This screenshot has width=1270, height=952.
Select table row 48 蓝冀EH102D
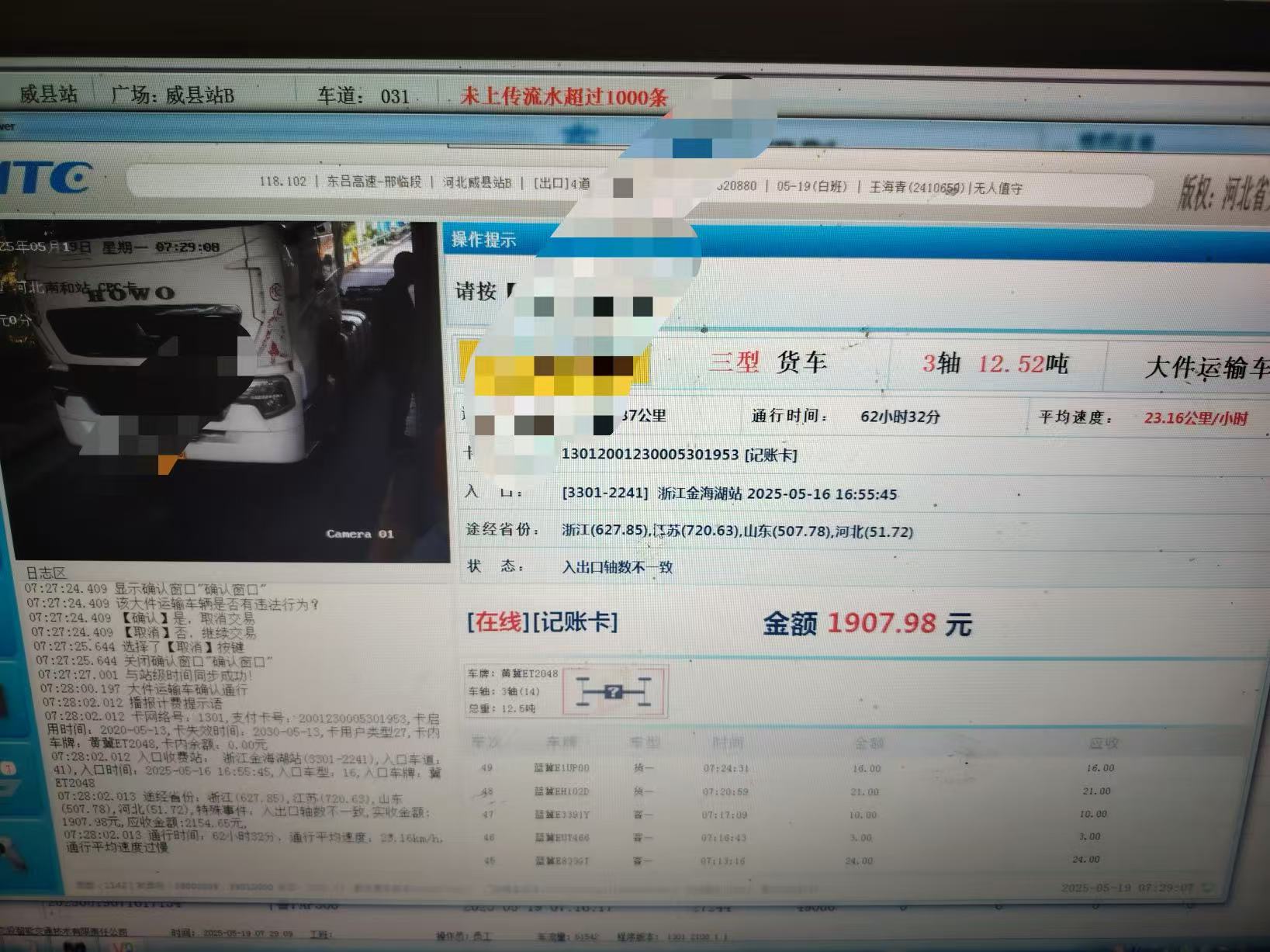tap(853, 791)
